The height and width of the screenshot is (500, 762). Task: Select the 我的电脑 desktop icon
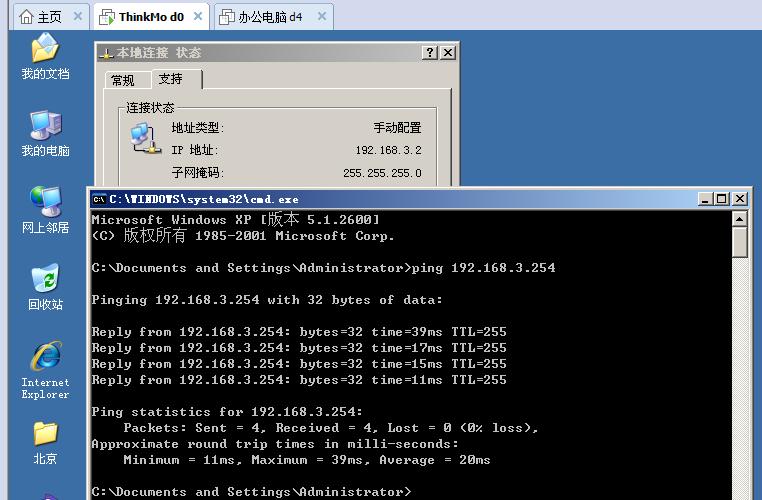tap(45, 134)
